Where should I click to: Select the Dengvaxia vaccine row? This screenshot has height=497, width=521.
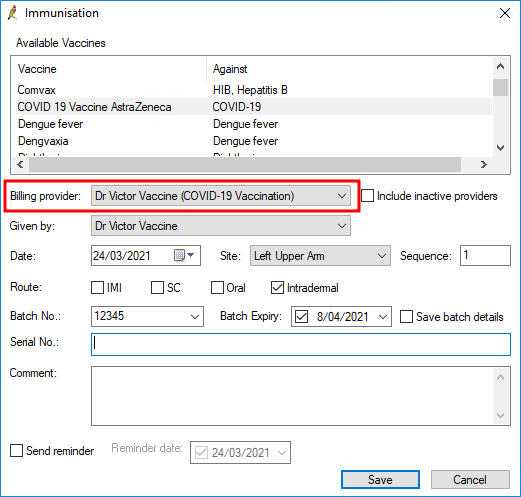(254, 141)
